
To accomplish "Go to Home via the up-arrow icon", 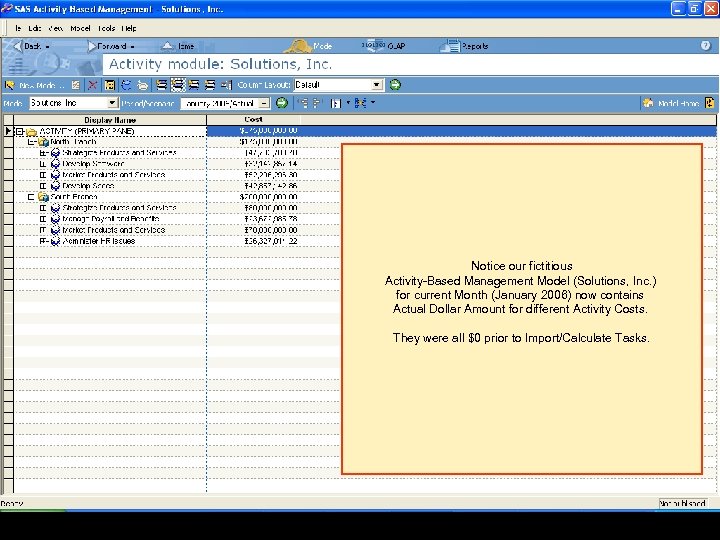I will click(168, 46).
